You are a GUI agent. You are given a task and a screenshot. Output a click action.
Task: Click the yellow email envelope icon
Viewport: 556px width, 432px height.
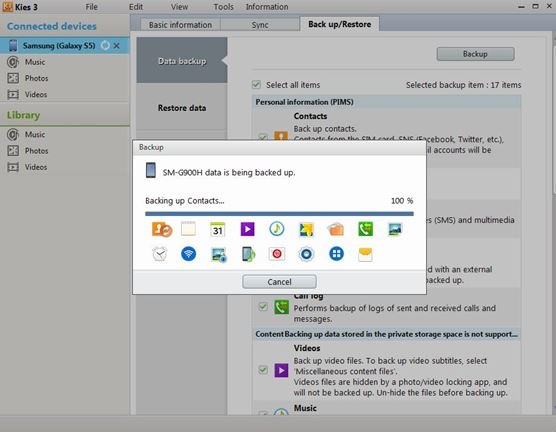point(365,254)
